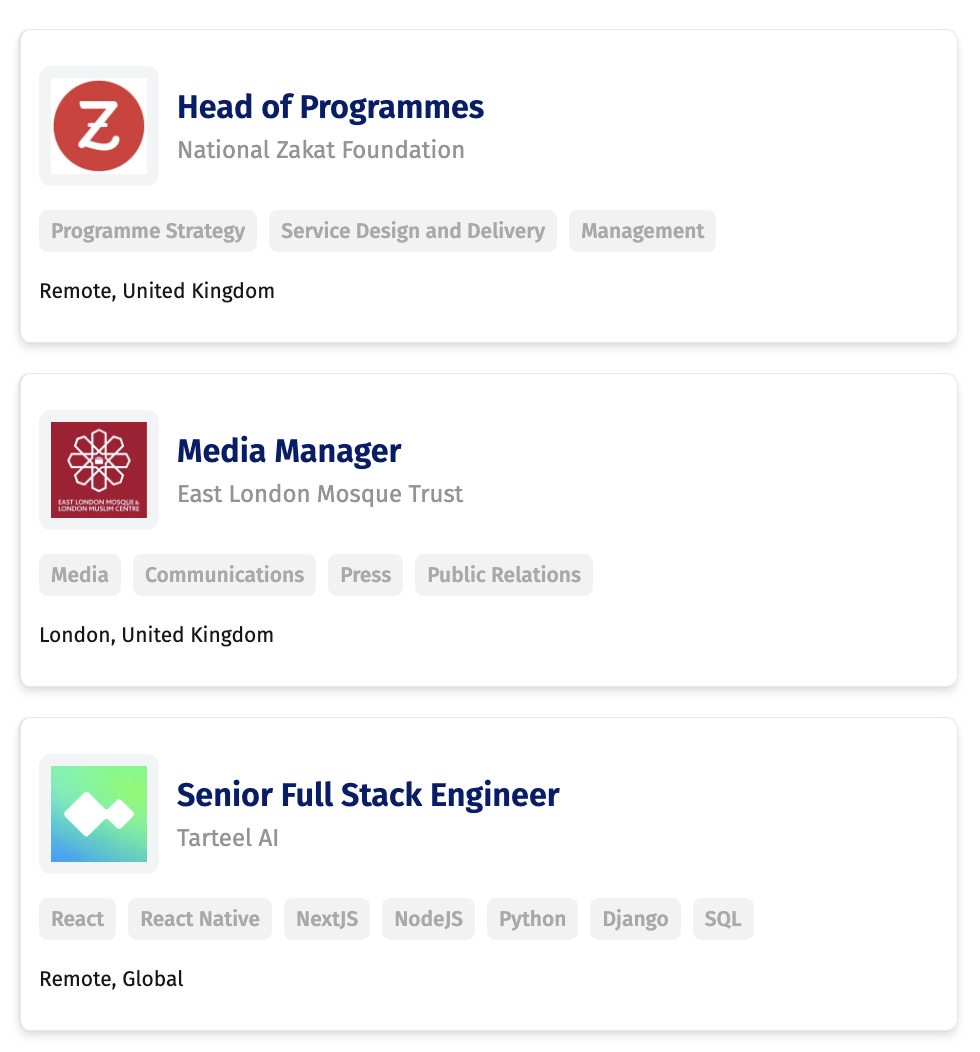The height and width of the screenshot is (1052, 980).
Task: Click the React Native skill tag
Action: (x=199, y=919)
